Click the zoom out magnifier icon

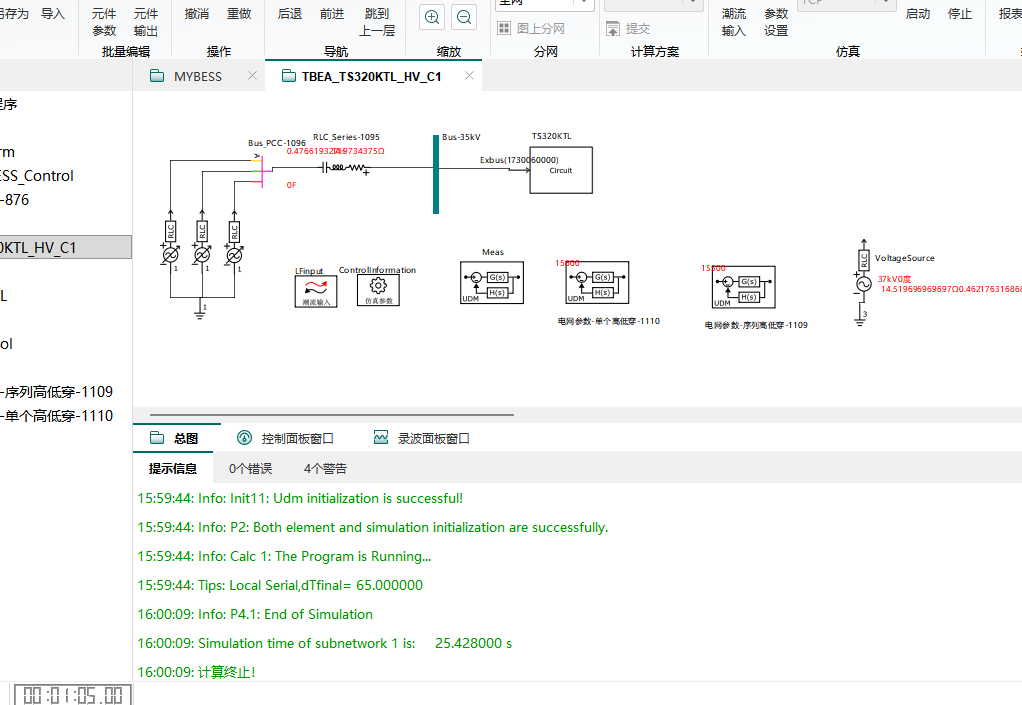pos(465,17)
